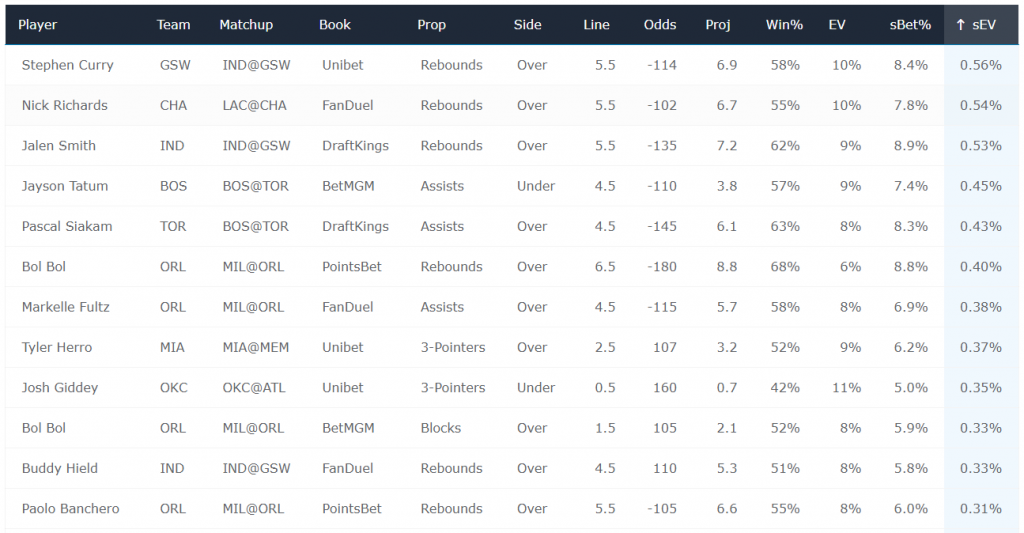This screenshot has height=533, width=1024.
Task: Sort by the Book column header
Action: click(x=334, y=25)
